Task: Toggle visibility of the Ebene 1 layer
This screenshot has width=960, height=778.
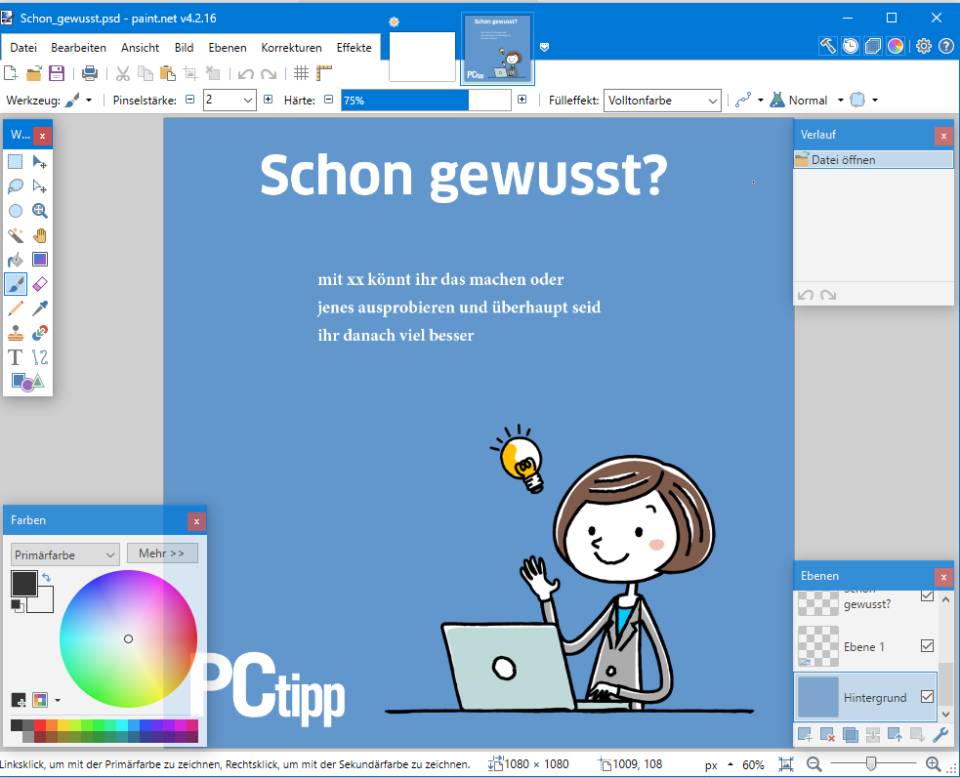Action: (925, 647)
